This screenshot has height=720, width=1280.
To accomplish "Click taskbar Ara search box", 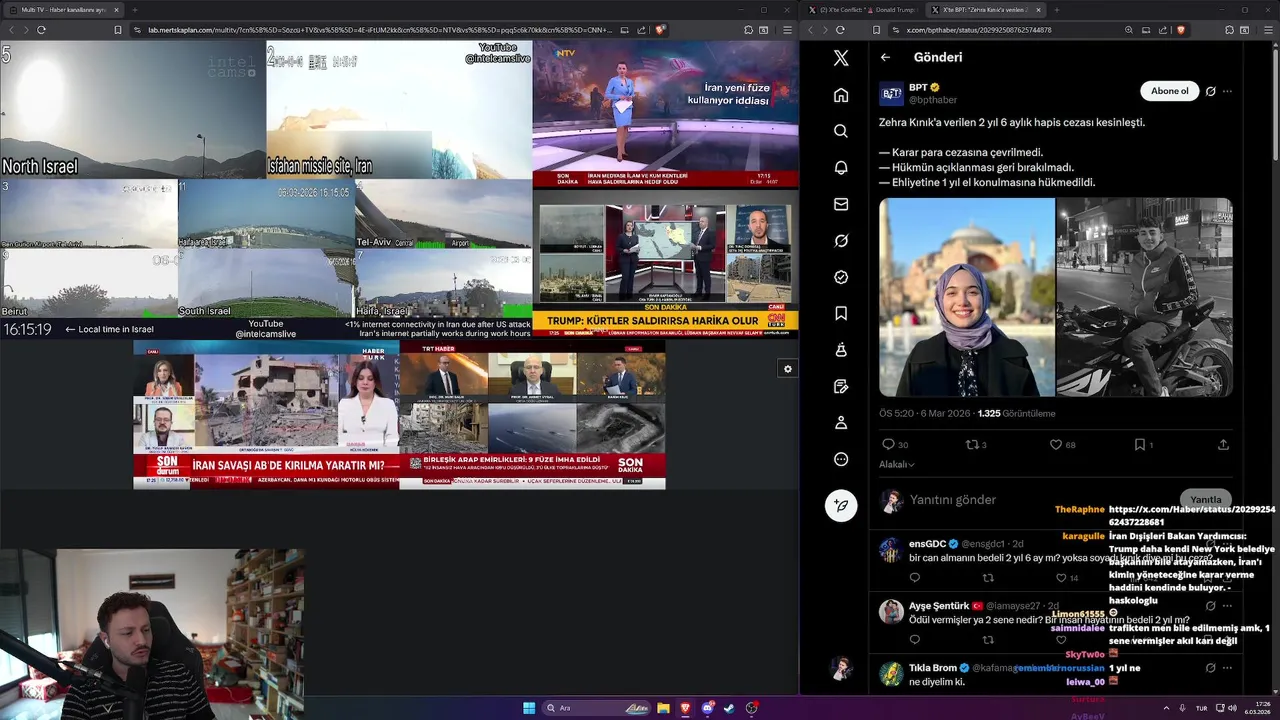I will tap(597, 708).
